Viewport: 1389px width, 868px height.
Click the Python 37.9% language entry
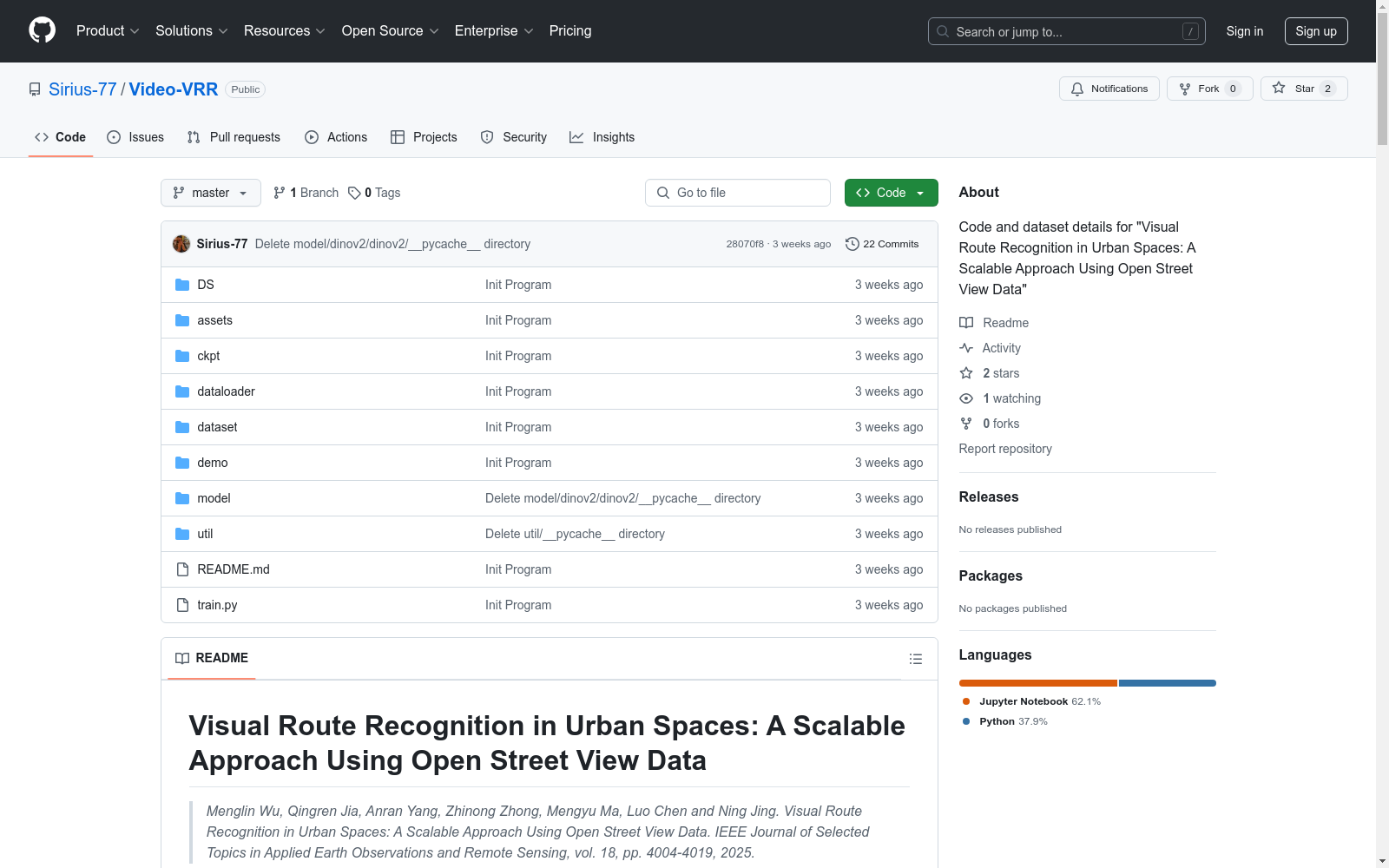(x=1005, y=721)
